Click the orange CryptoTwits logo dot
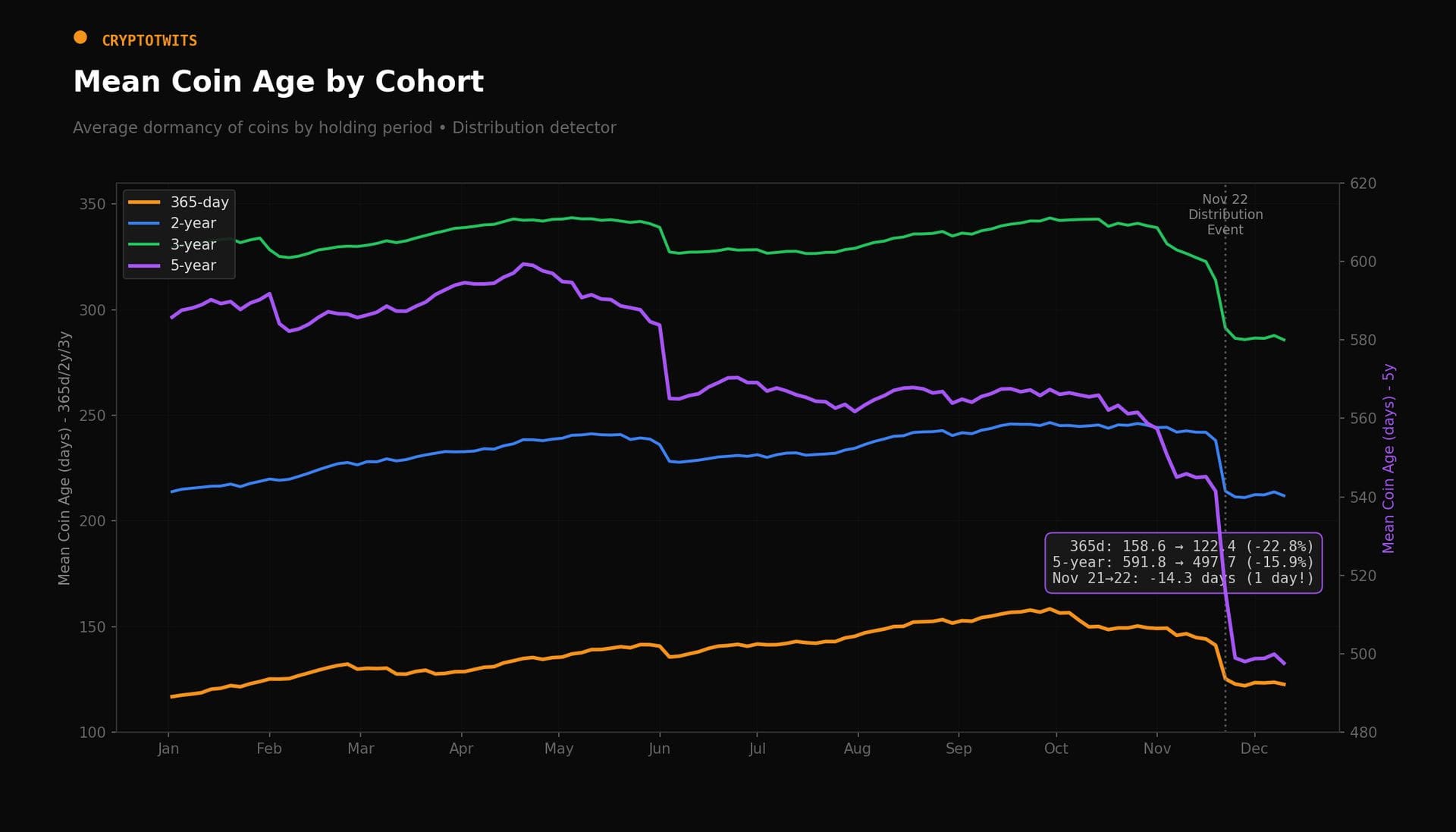The width and height of the screenshot is (1456, 832). point(80,37)
